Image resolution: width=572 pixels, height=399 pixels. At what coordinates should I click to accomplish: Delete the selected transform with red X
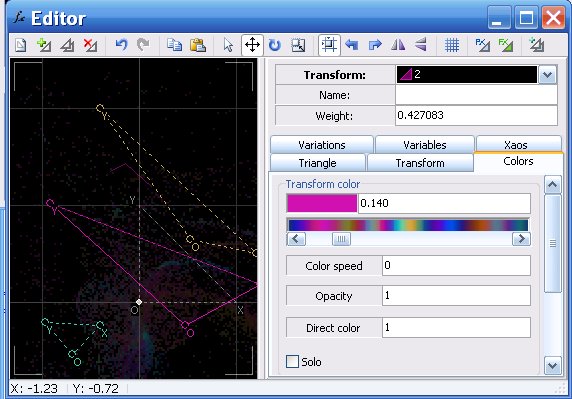click(90, 45)
